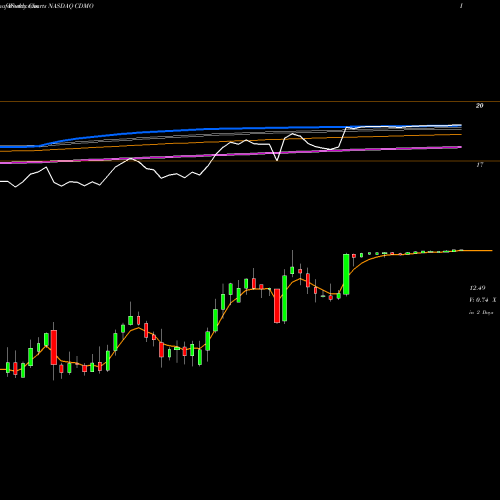Image resolution: width=500 pixels, height=500 pixels.
Task: Click the 17 price axis label
Action: (479, 165)
